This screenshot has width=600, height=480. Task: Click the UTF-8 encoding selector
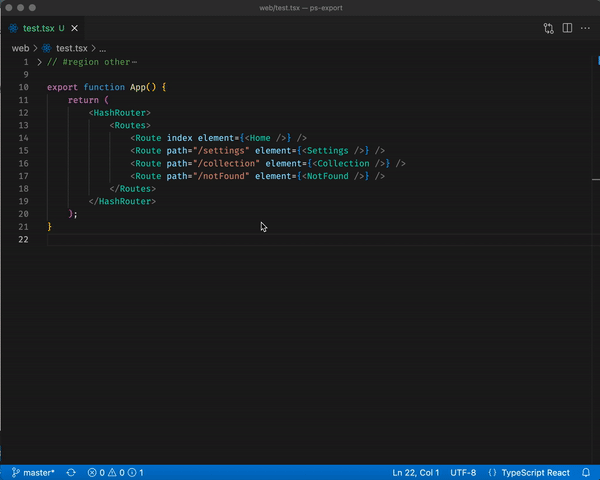coord(463,473)
